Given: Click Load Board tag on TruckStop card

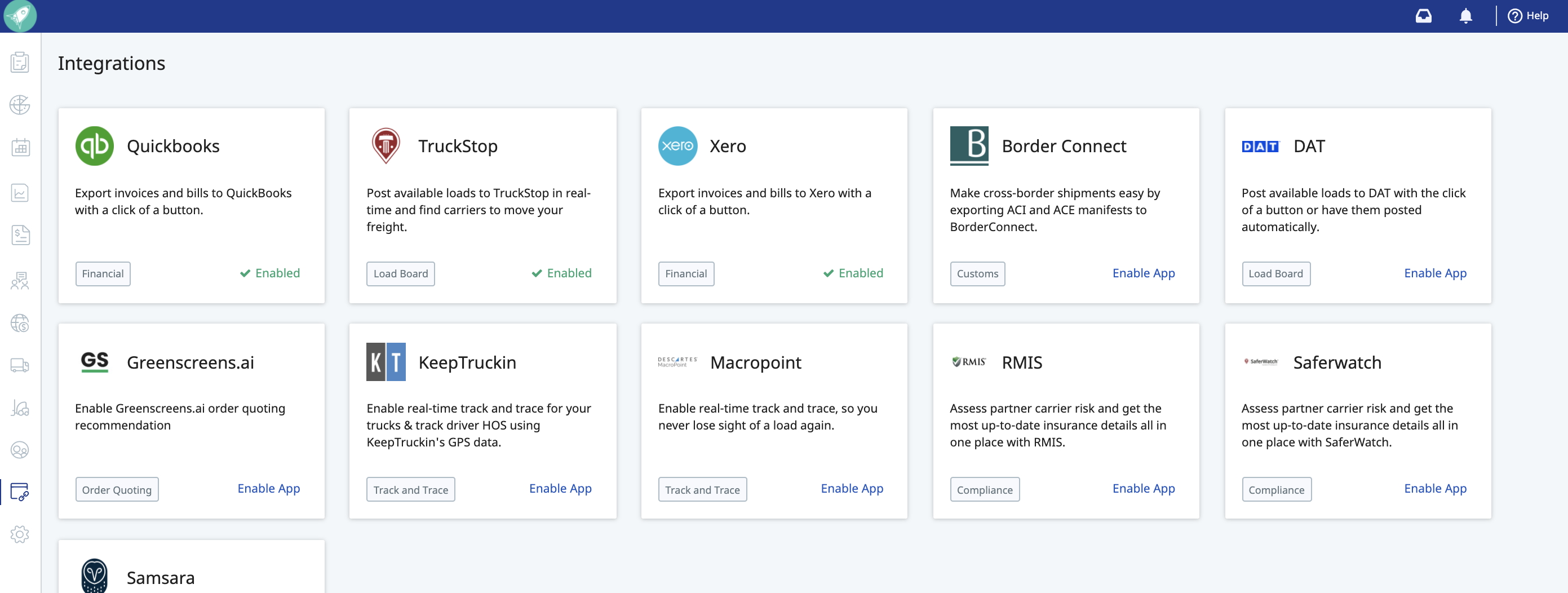Looking at the screenshot, I should 401,274.
